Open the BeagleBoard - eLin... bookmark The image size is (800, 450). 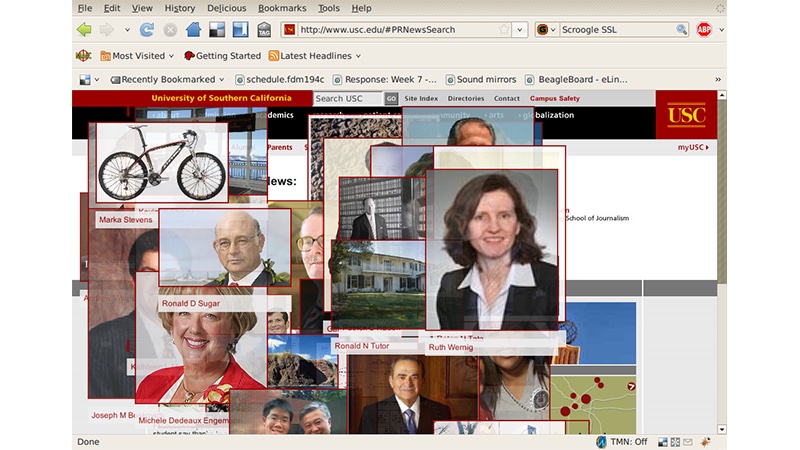(577, 80)
